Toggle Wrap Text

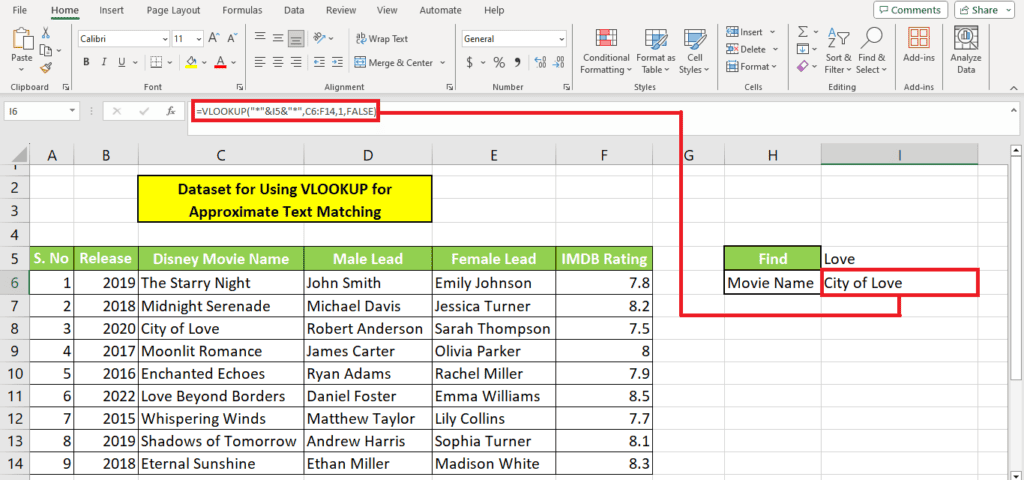tap(382, 39)
